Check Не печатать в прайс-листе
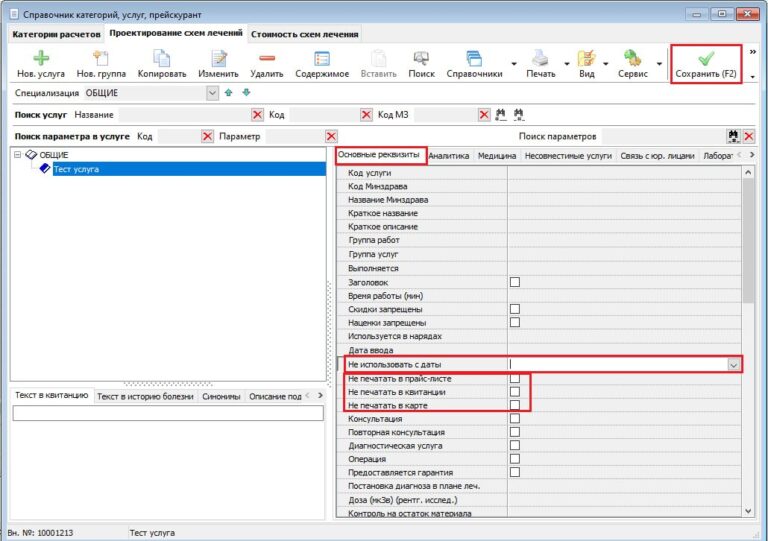 coord(515,378)
